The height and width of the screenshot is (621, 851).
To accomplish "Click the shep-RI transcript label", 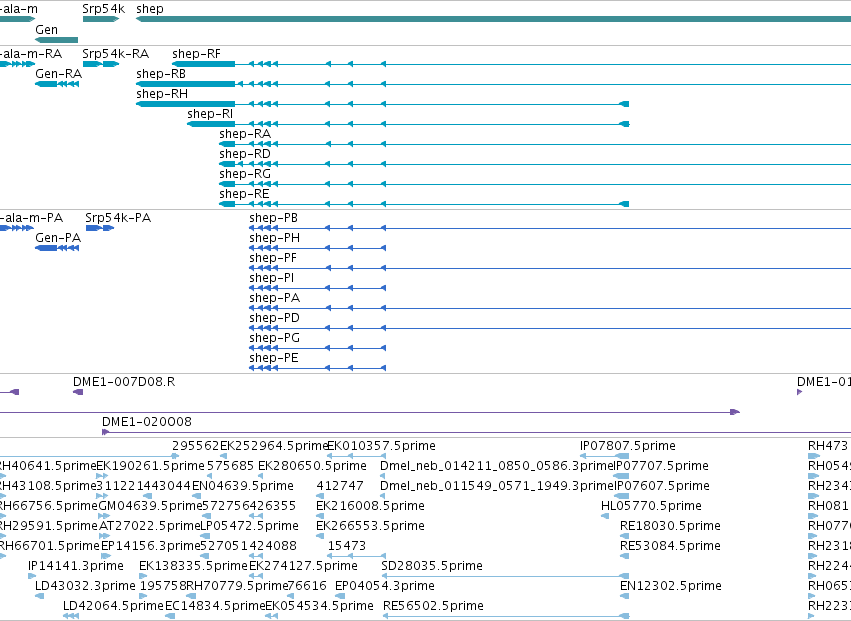I will coord(210,114).
